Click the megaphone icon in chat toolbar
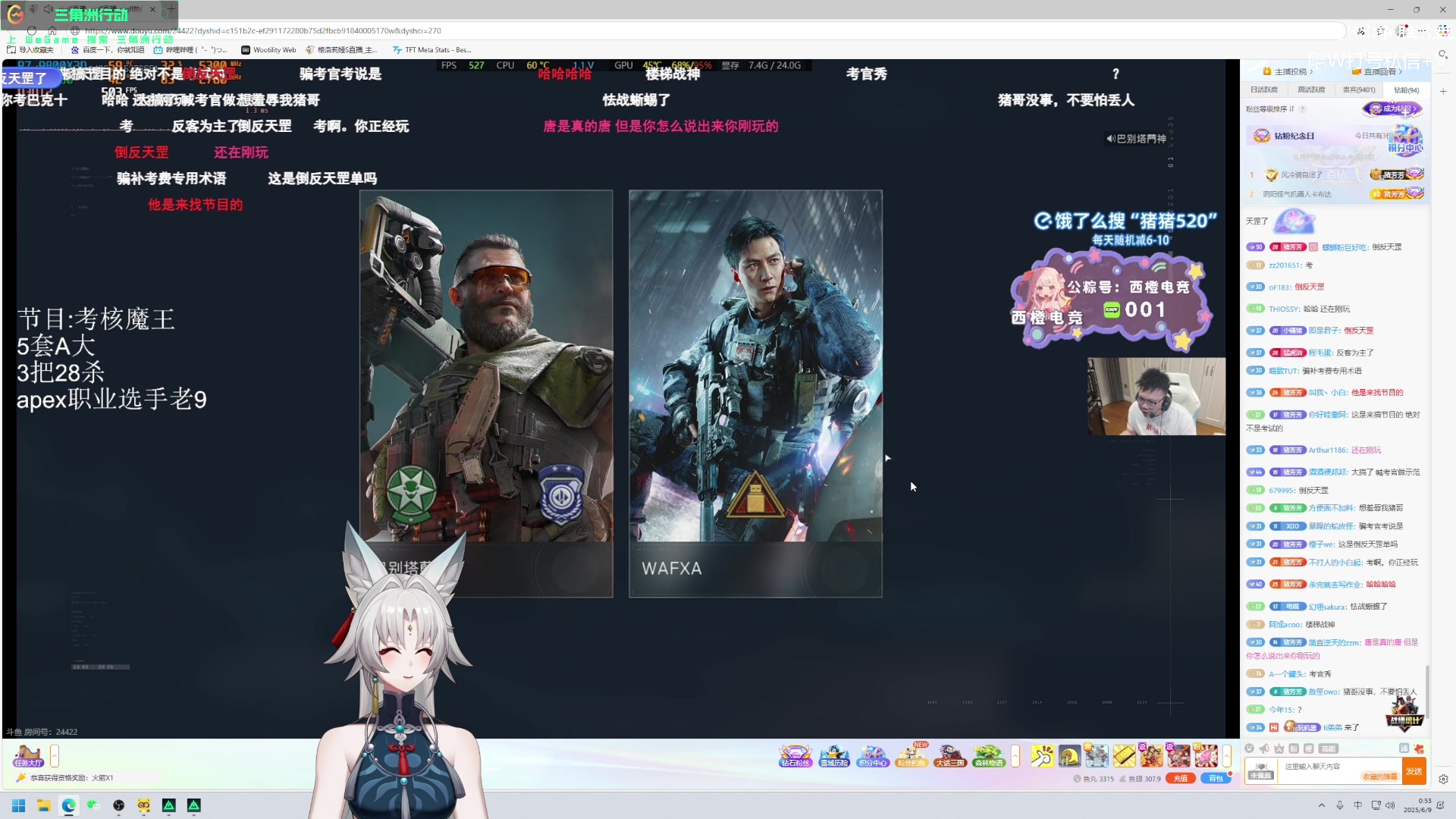 pos(1264,748)
